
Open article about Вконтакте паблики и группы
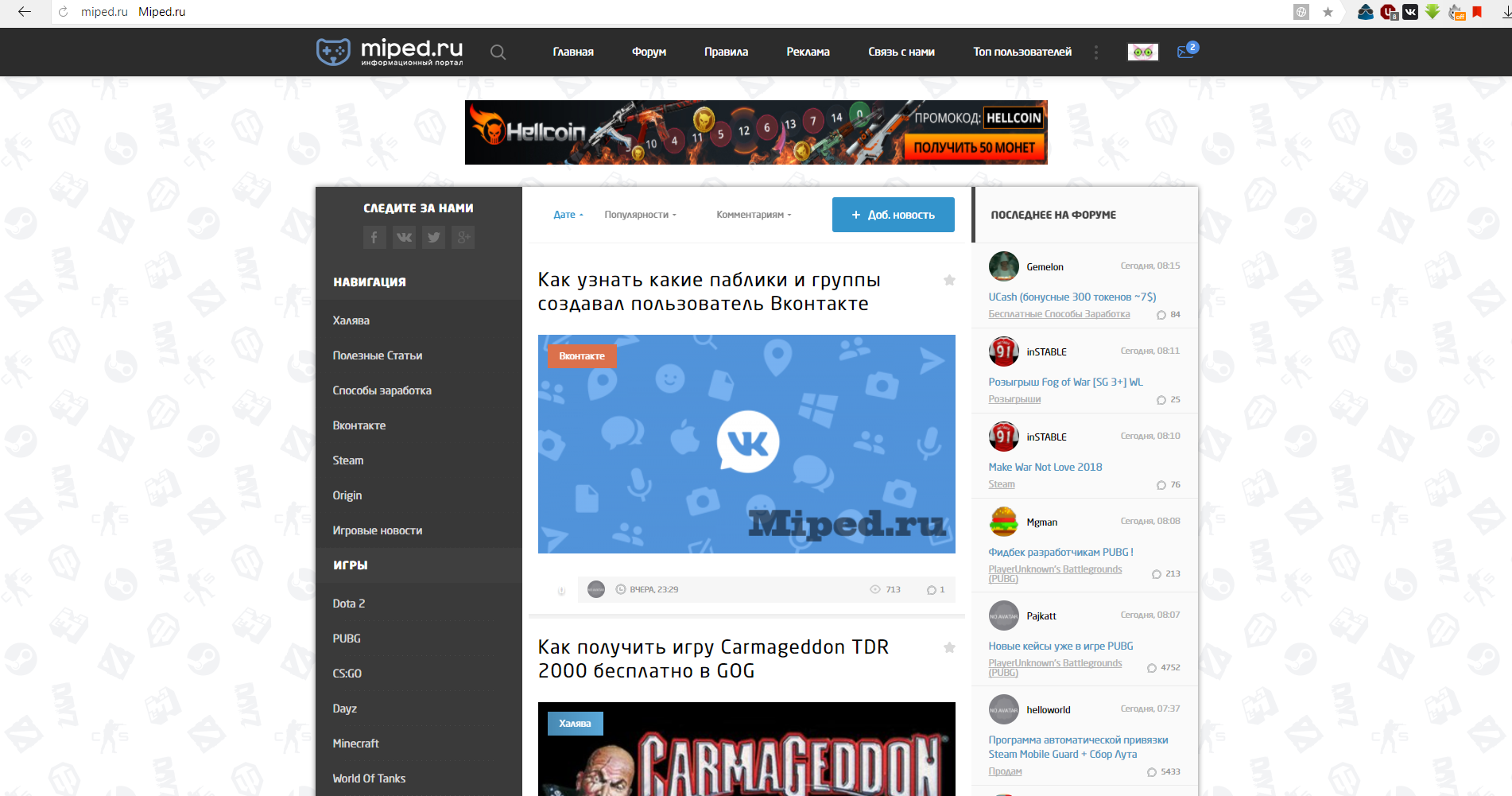[709, 292]
